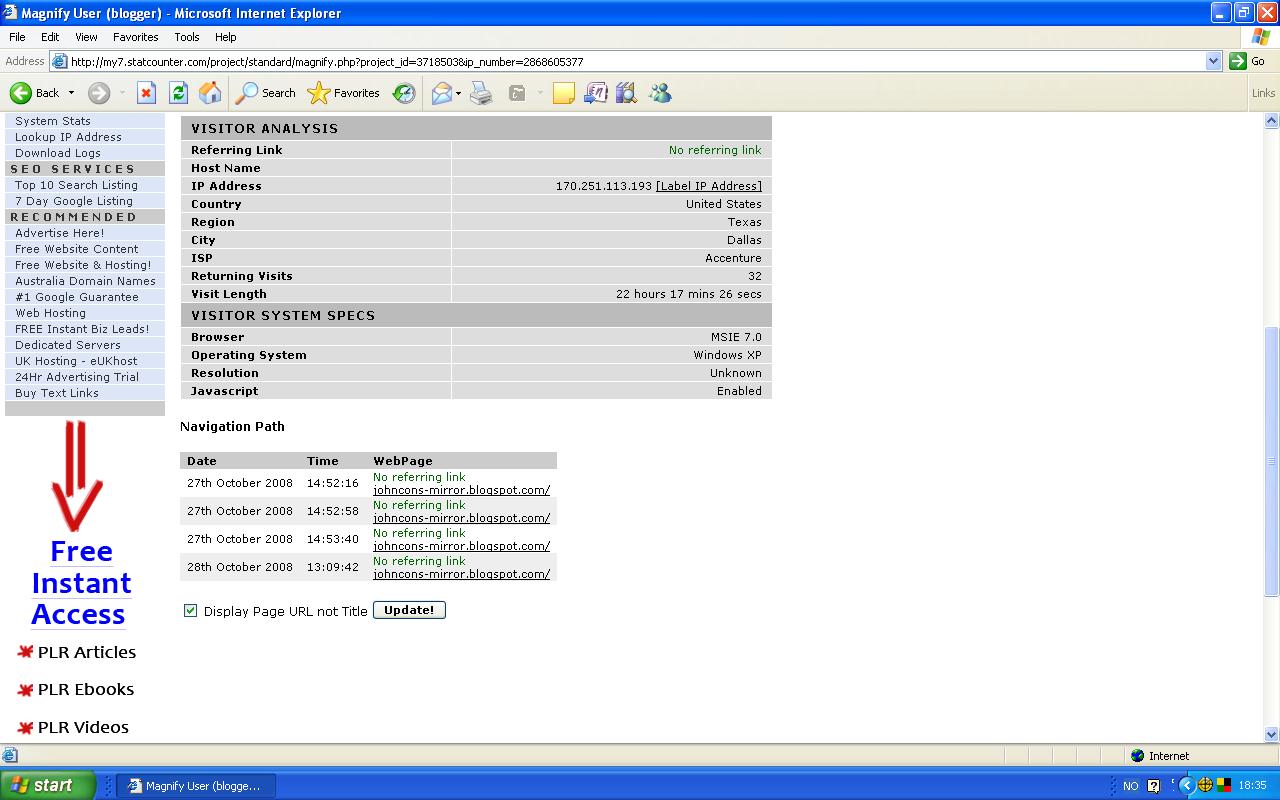This screenshot has width=1280, height=800.
Task: Open the Free Website Content link
Action: (77, 249)
